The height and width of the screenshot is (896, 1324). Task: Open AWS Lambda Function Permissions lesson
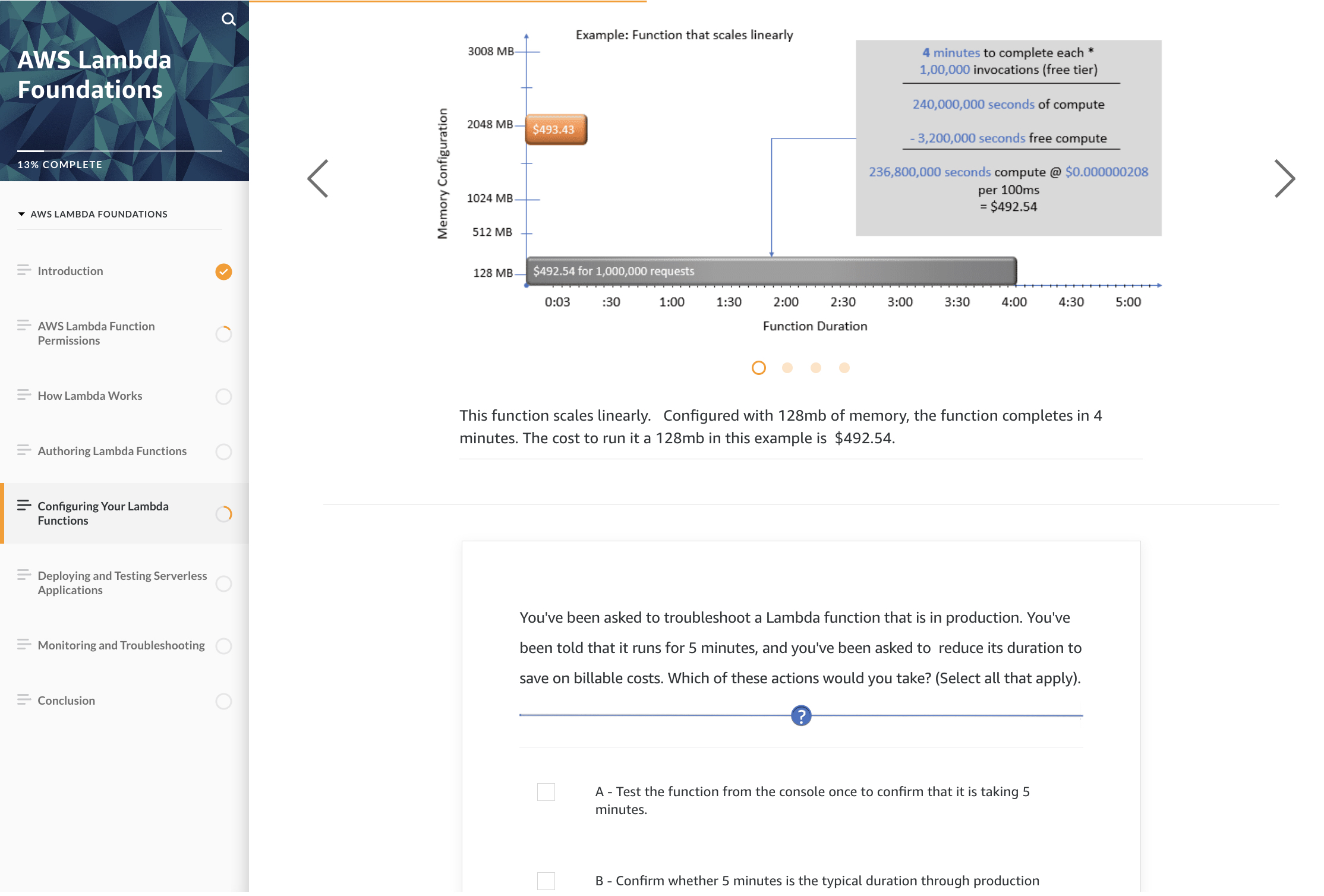tap(96, 333)
